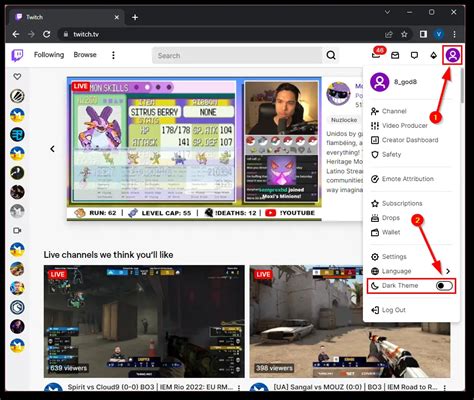Viewport: 474px width, 400px height.
Task: Open the first sidebar channel with striped logo
Action: tap(17, 96)
